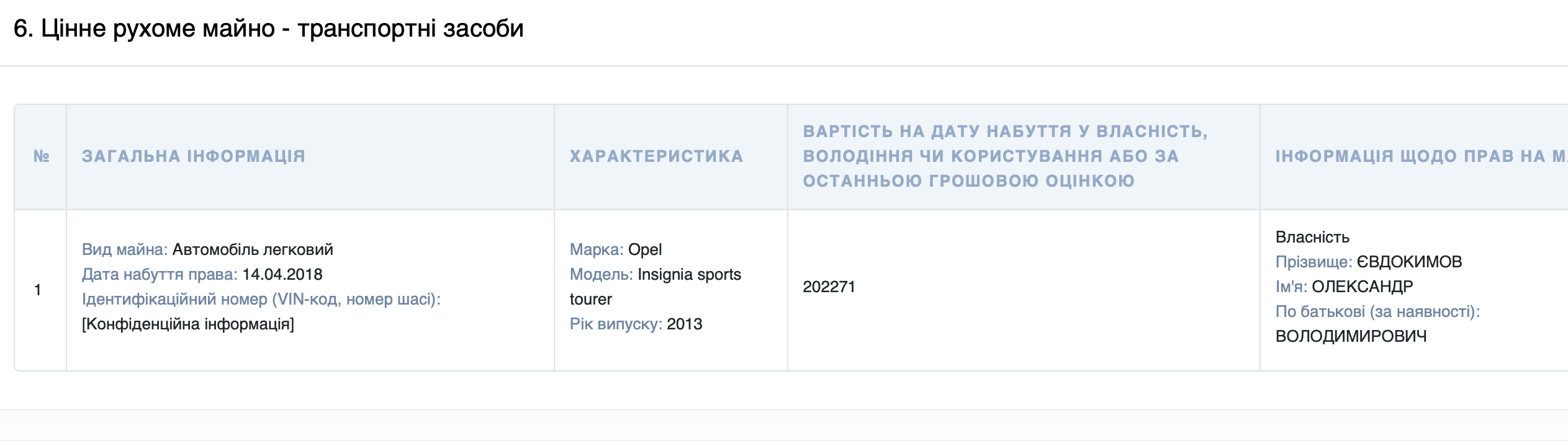Click the surname ЄВДОКИМОВ
The width and height of the screenshot is (1568, 446).
(1409, 262)
